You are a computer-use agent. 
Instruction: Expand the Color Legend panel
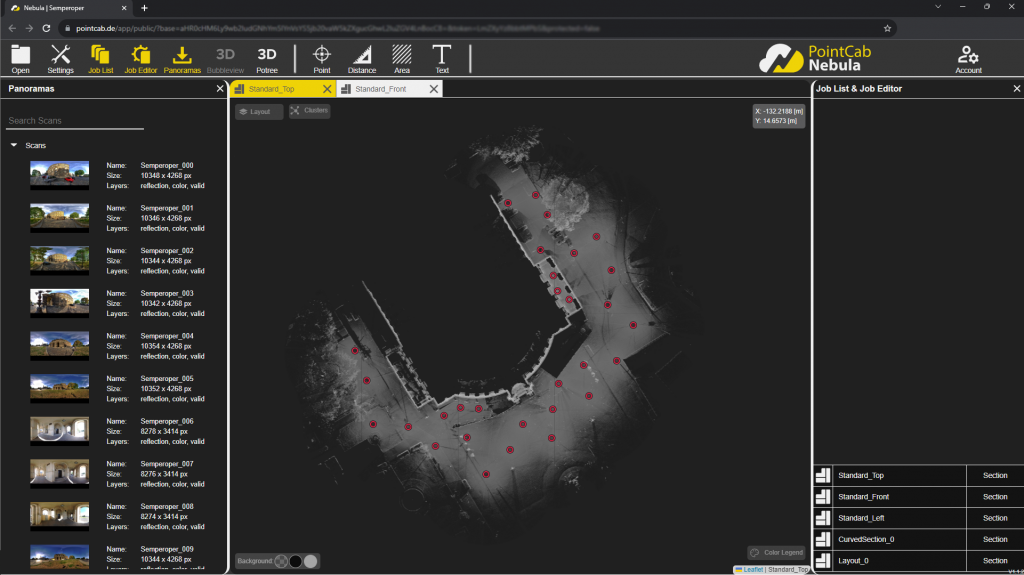pos(776,552)
